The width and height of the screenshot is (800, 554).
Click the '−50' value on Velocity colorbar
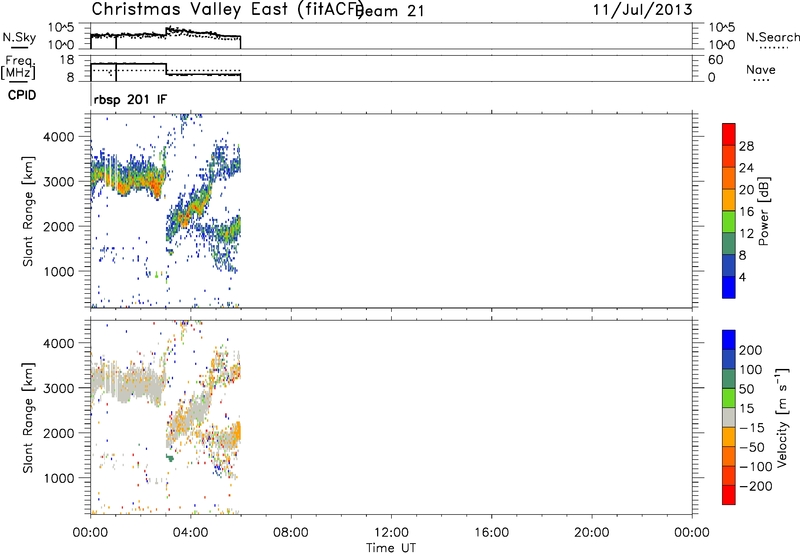click(752, 447)
